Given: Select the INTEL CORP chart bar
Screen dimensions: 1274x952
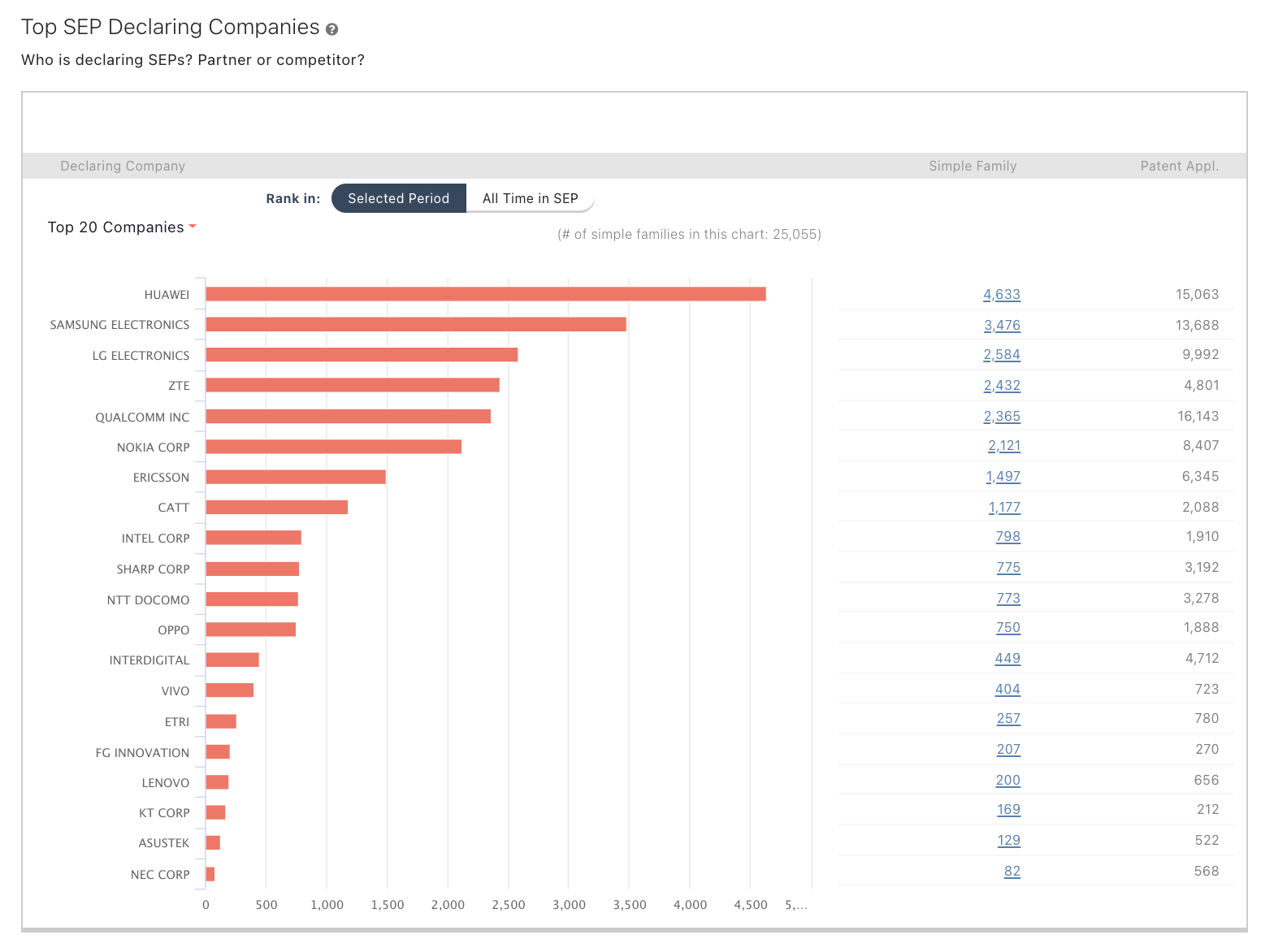Looking at the screenshot, I should [x=253, y=538].
